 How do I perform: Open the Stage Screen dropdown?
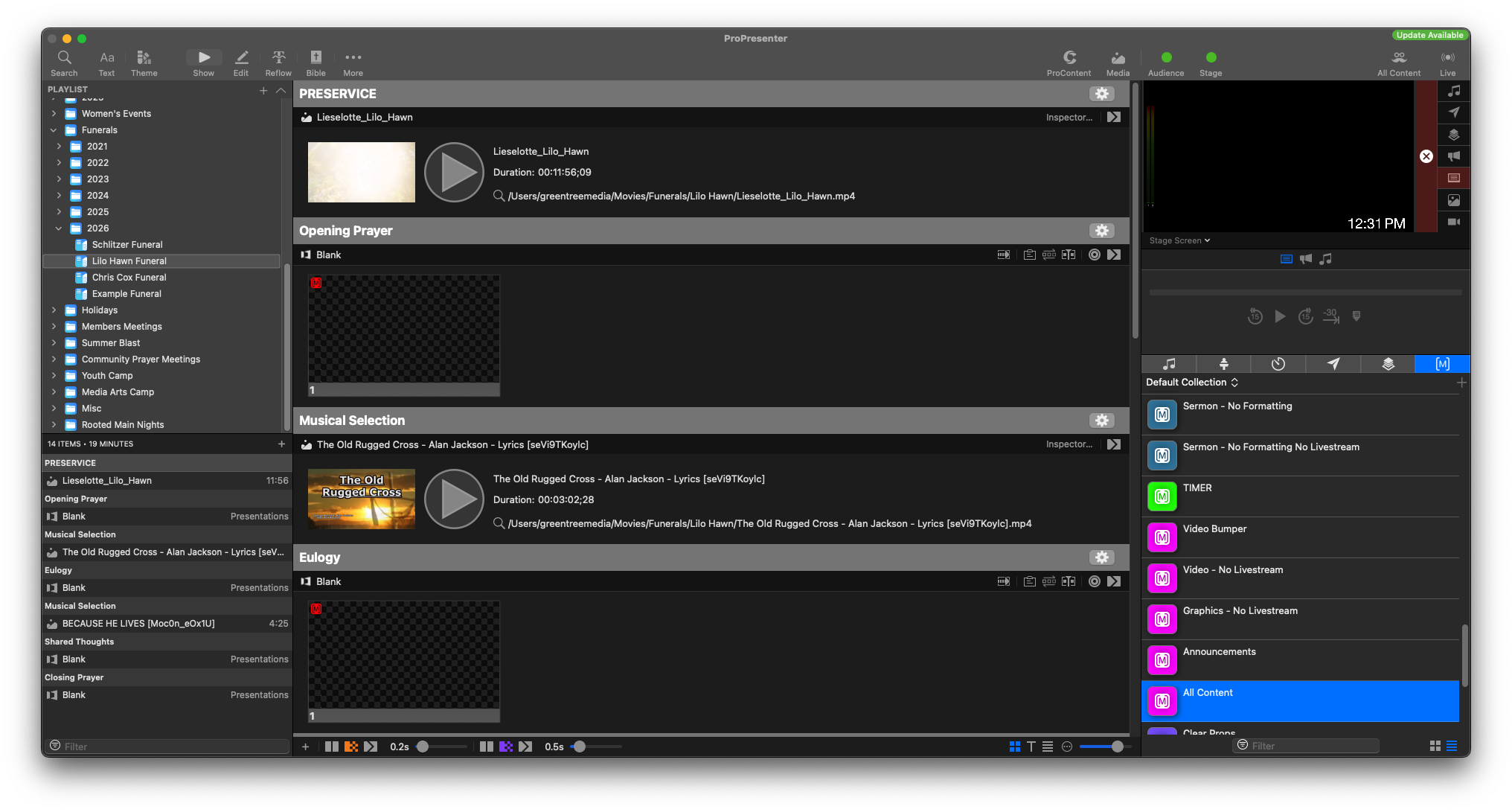coord(1179,240)
